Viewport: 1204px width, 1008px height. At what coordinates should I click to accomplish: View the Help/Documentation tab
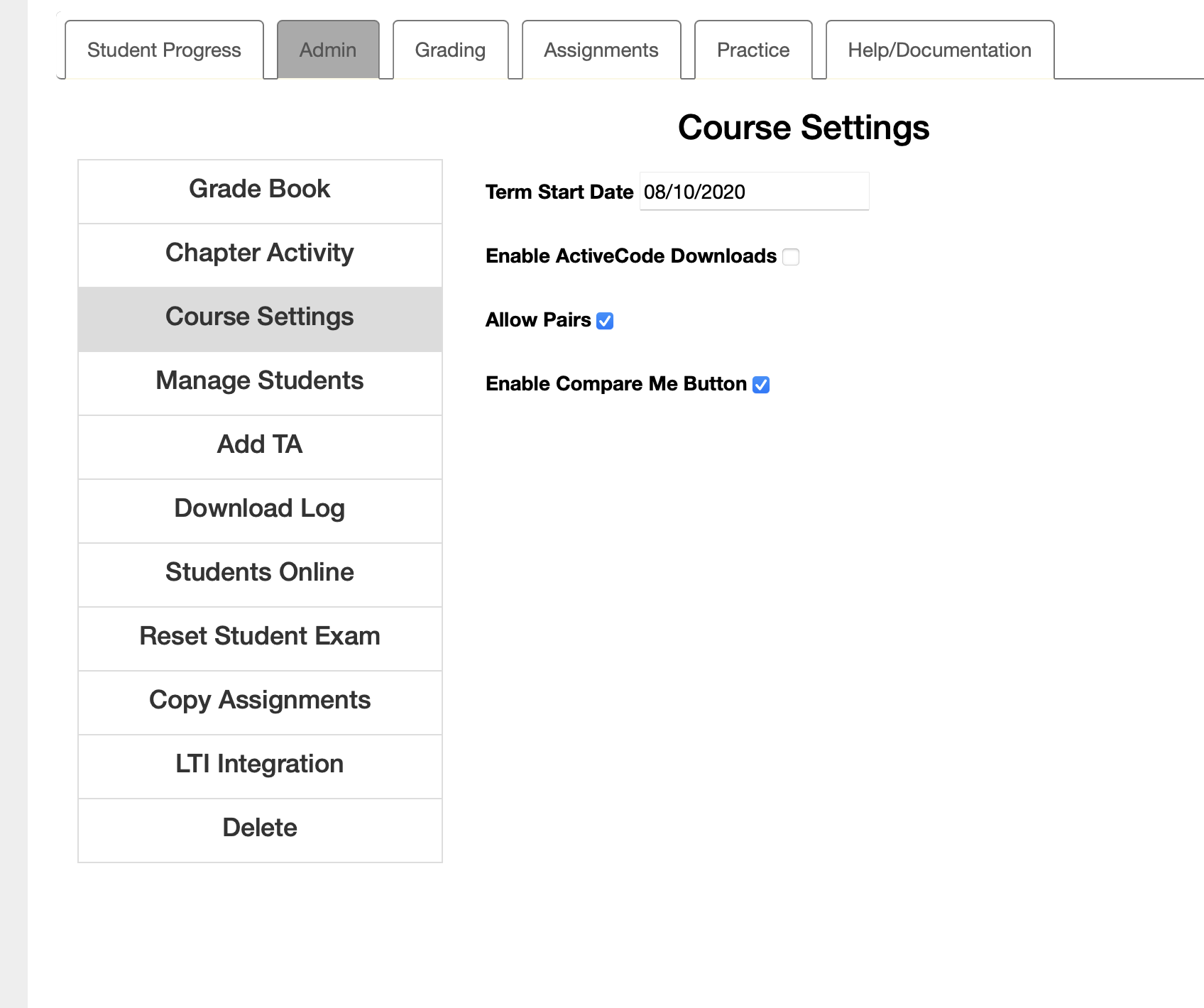940,50
